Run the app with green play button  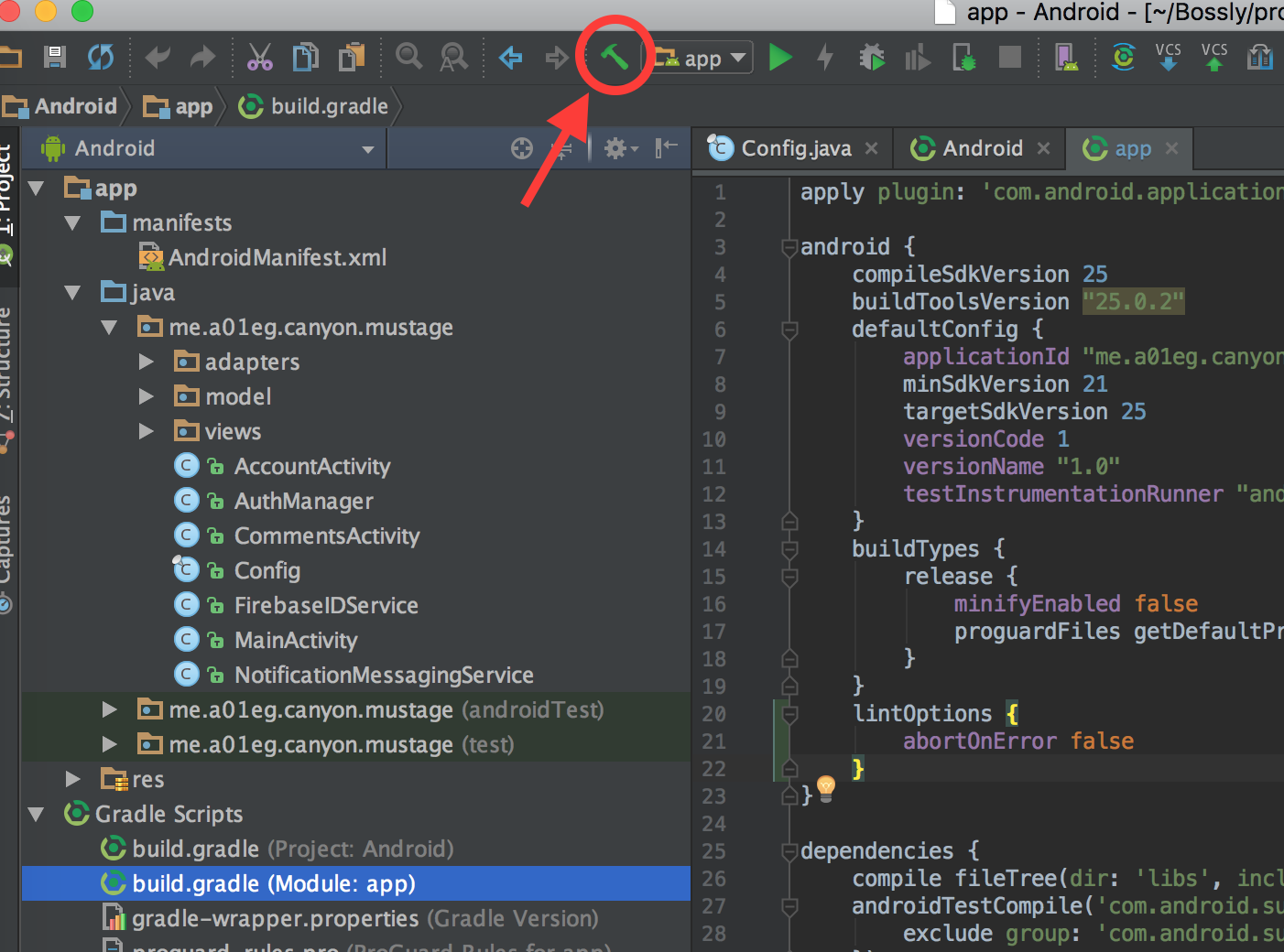pos(780,58)
